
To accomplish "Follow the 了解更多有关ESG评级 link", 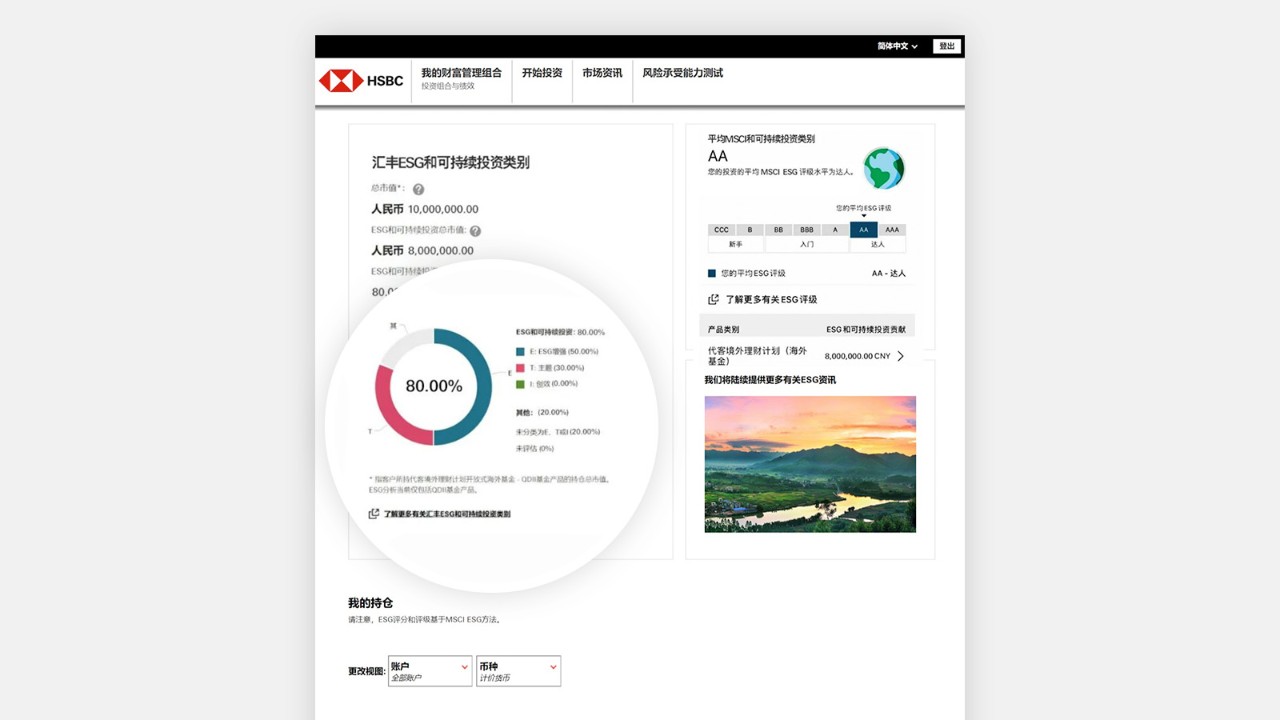I will pos(771,299).
